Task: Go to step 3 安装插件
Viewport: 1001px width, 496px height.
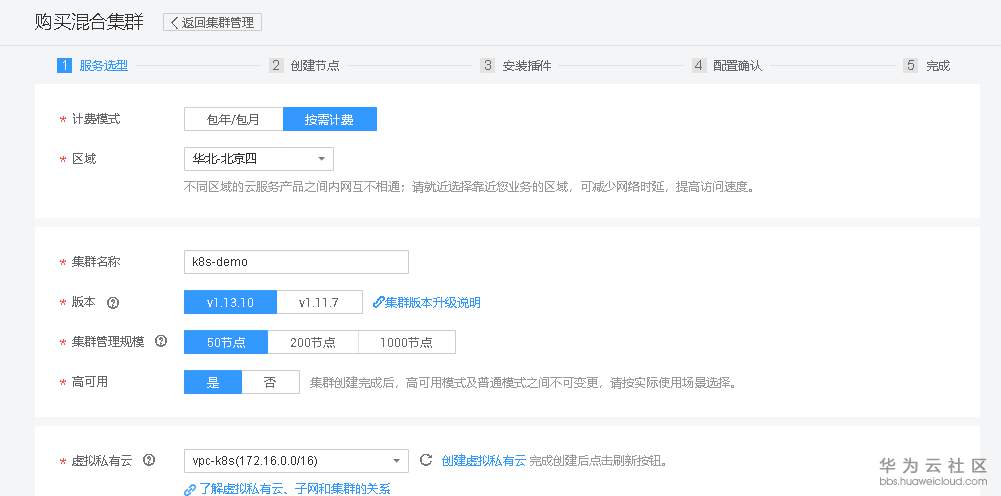Action: coord(516,65)
